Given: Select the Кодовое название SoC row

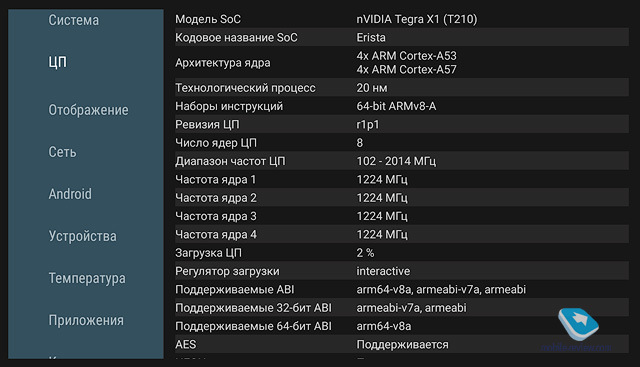Looking at the screenshot, I should (402, 37).
